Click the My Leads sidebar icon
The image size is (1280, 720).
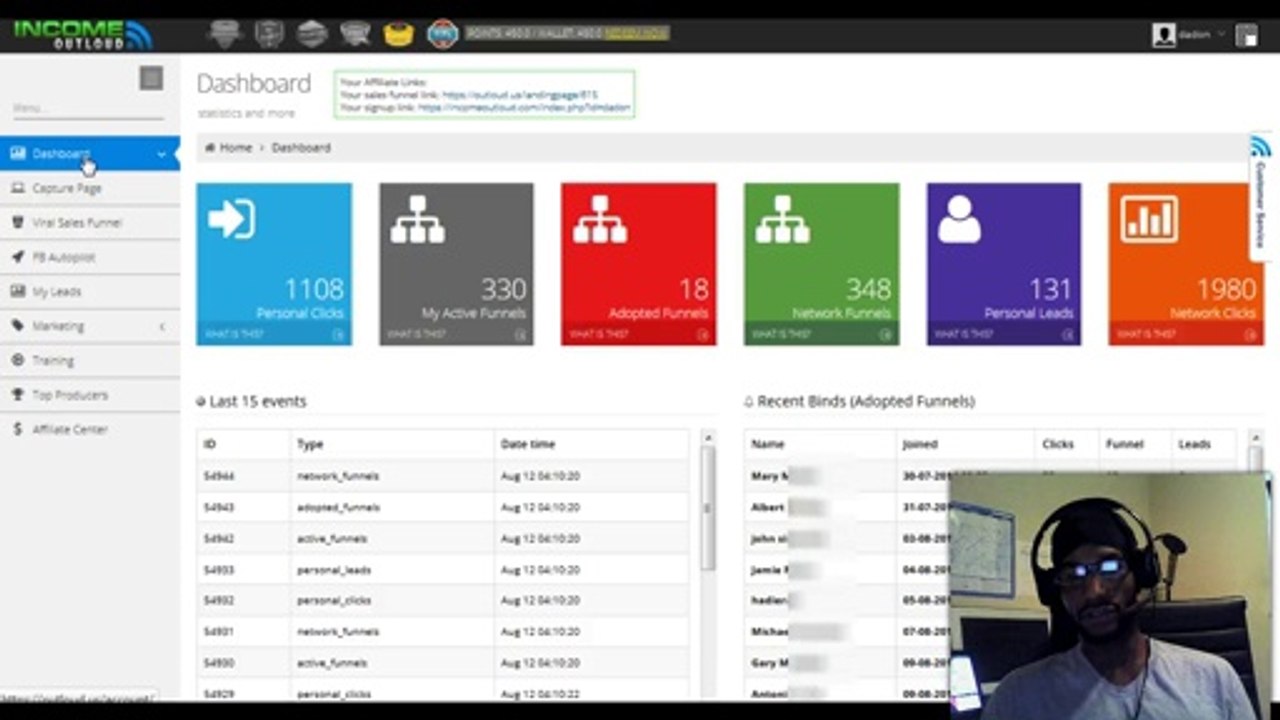pos(18,291)
